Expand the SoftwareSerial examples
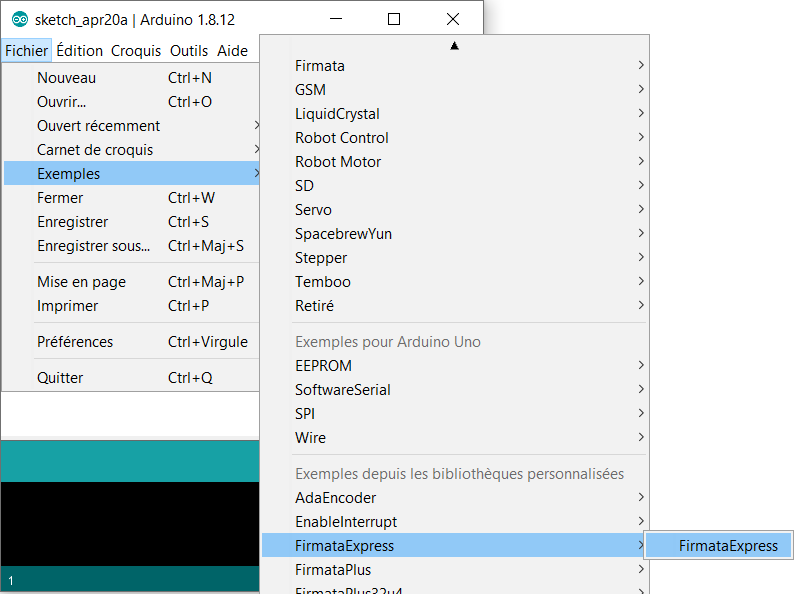The image size is (798, 594). (x=343, y=390)
